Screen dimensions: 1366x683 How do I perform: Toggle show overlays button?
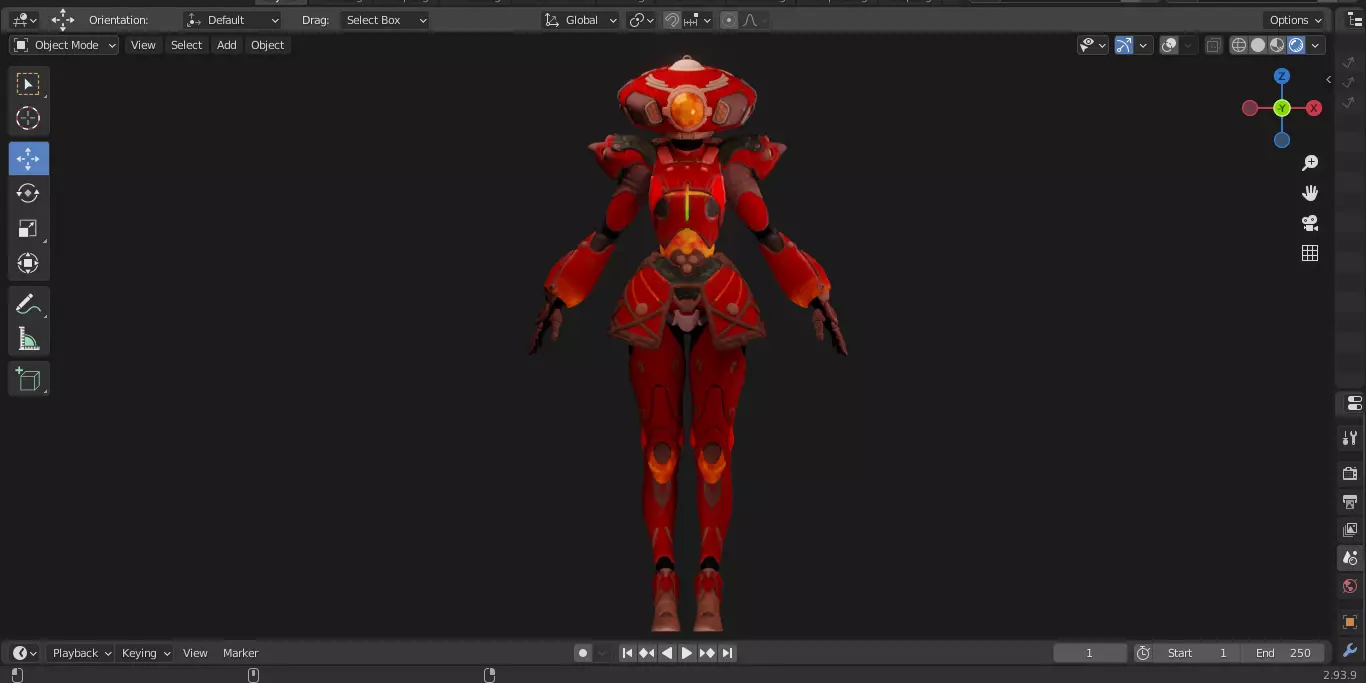point(1169,45)
